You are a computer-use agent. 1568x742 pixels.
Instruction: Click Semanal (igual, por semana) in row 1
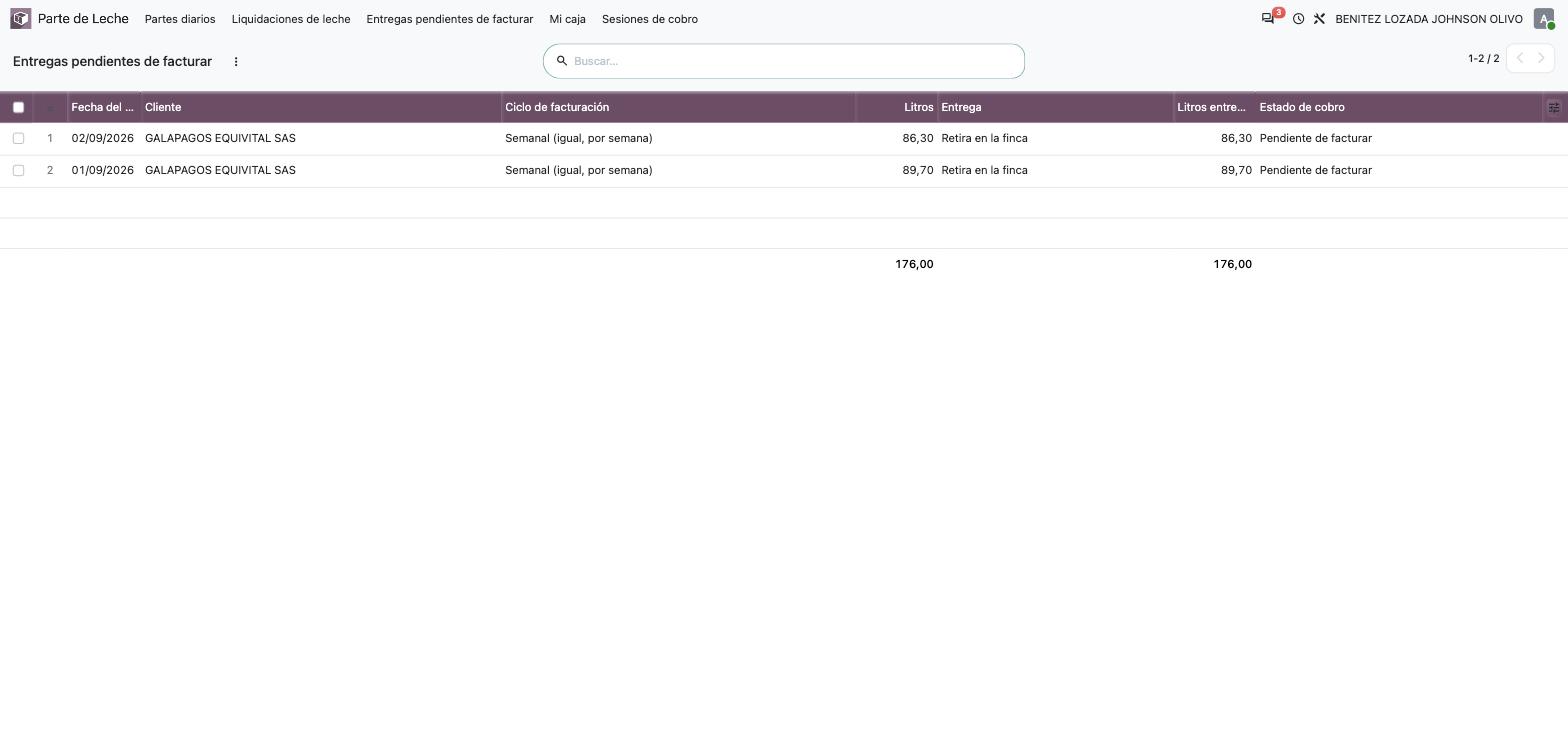tap(578, 138)
